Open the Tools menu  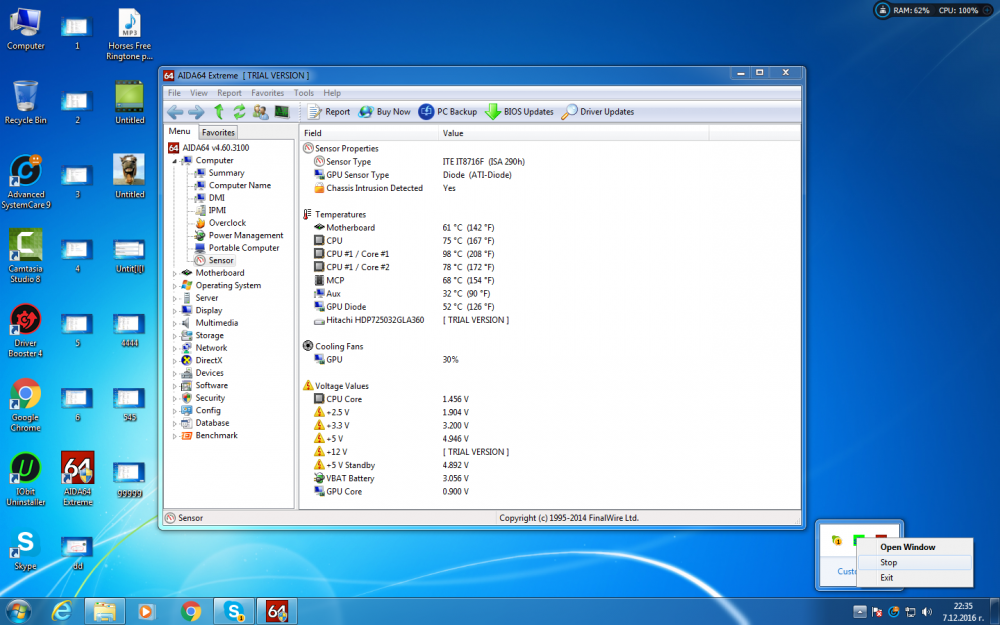click(304, 92)
